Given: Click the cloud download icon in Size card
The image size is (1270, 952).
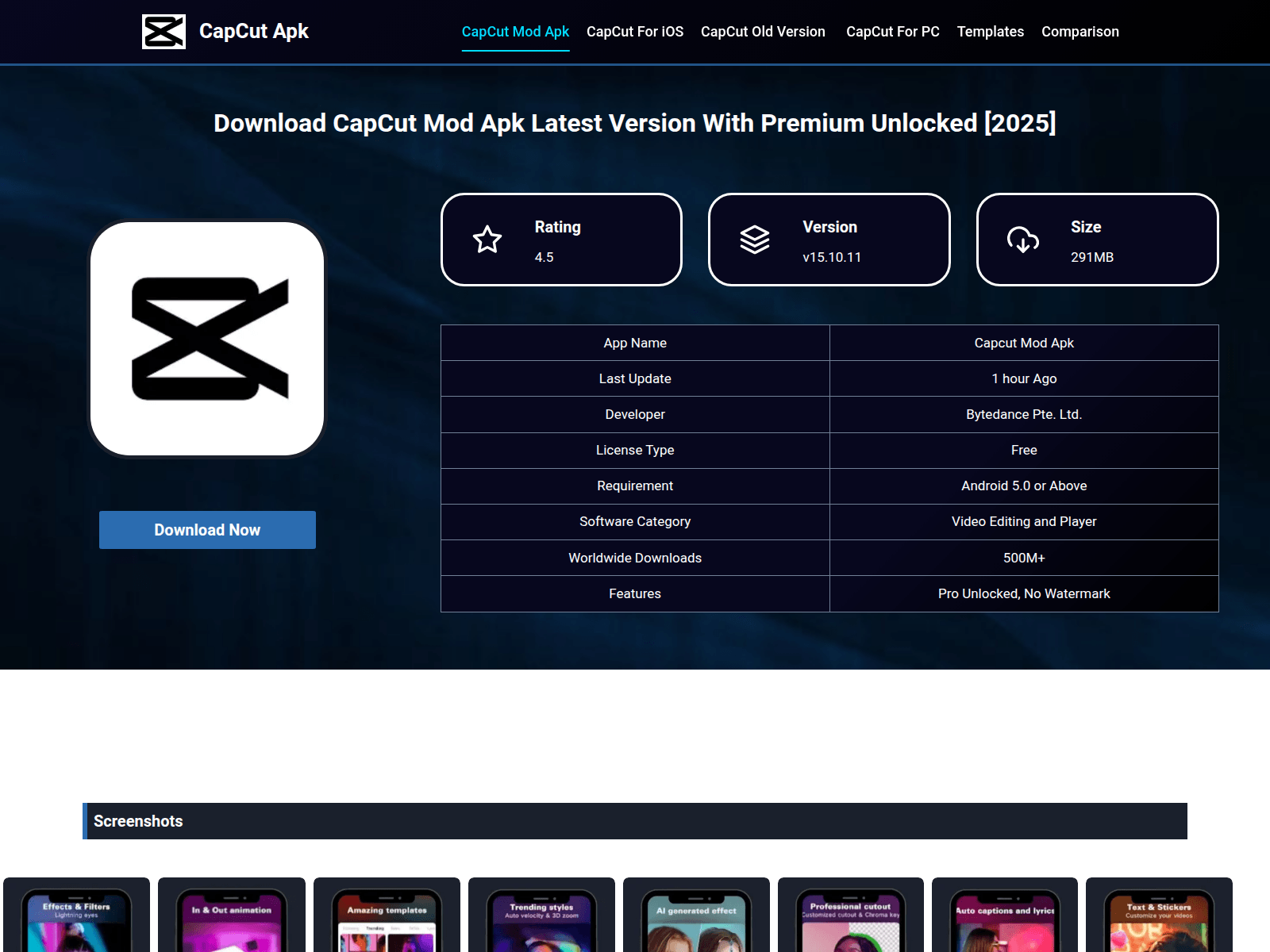Looking at the screenshot, I should coord(1023,240).
